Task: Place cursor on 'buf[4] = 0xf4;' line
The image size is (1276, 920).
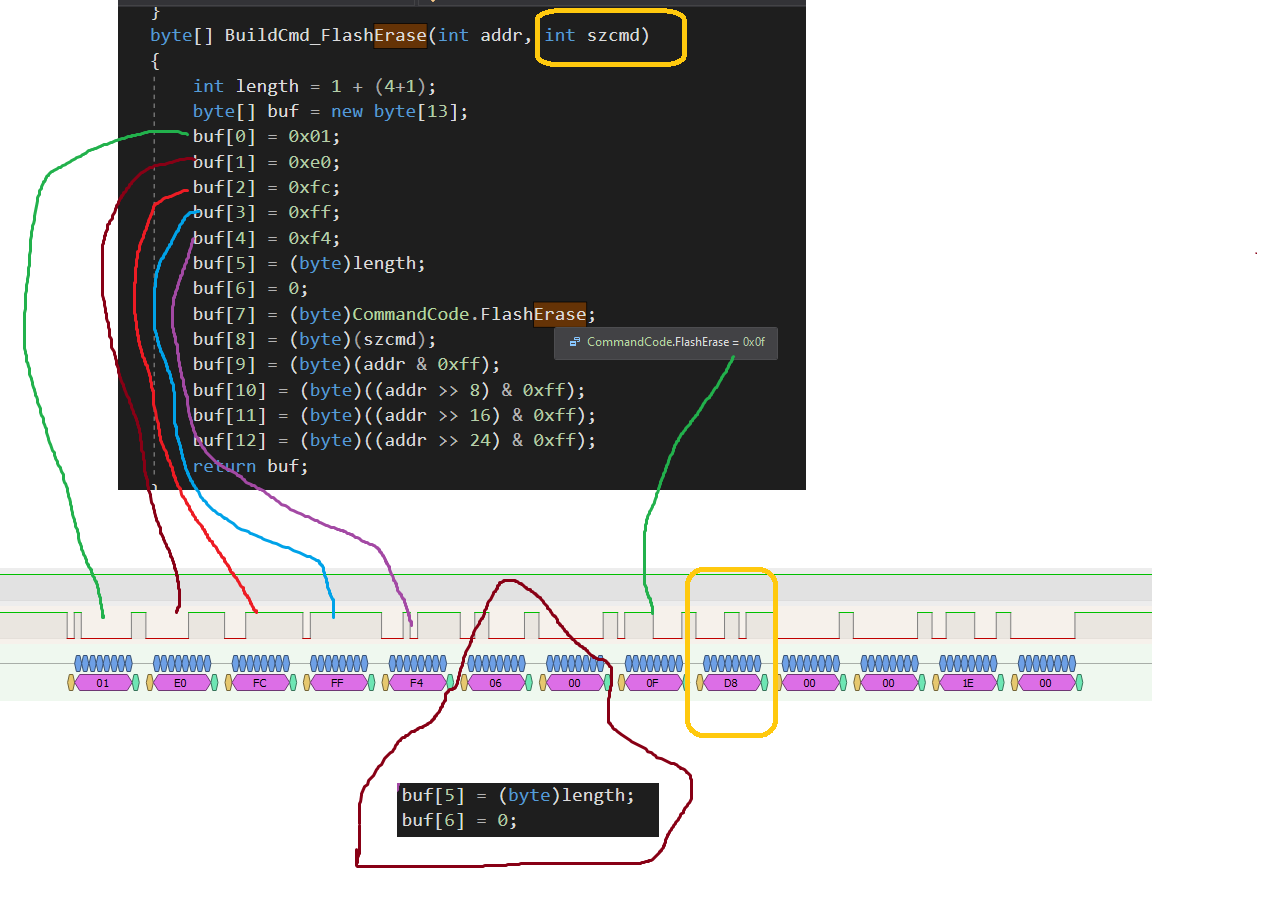Action: pyautogui.click(x=267, y=238)
